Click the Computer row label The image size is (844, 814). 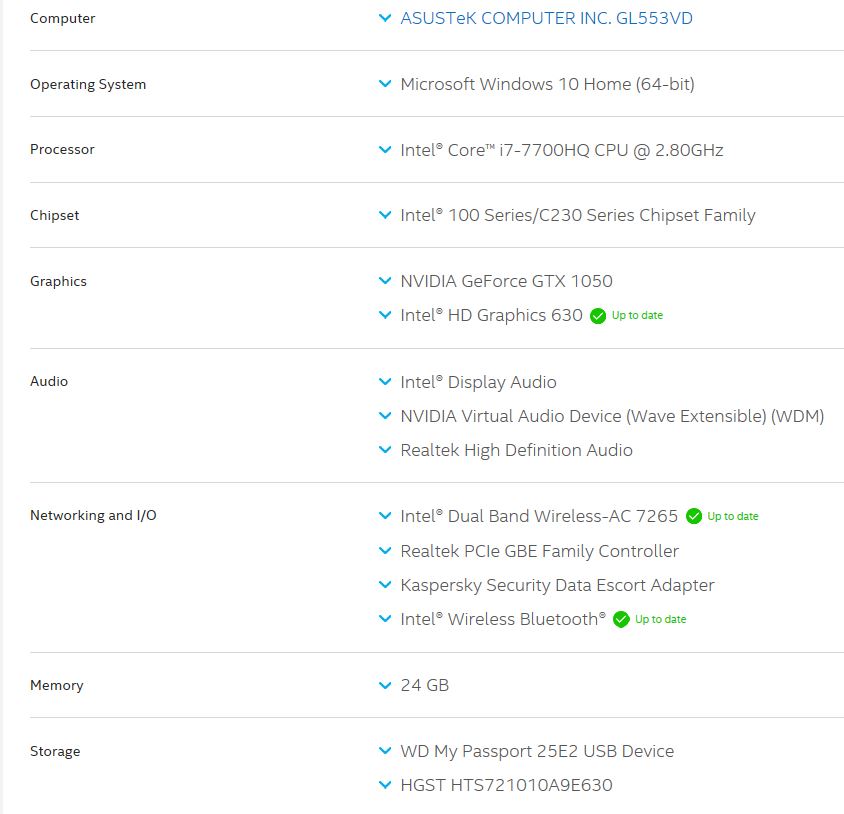click(62, 18)
